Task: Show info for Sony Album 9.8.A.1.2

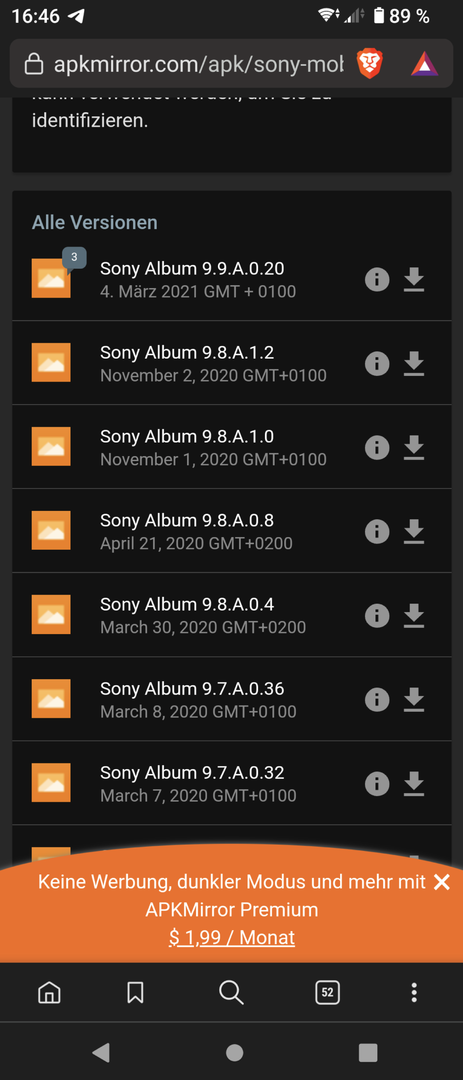Action: (377, 364)
